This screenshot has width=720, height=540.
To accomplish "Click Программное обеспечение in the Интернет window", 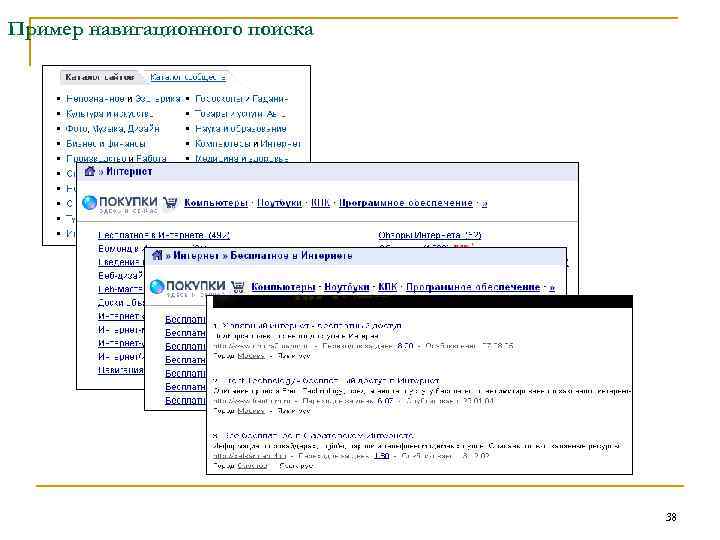I will click(x=406, y=203).
